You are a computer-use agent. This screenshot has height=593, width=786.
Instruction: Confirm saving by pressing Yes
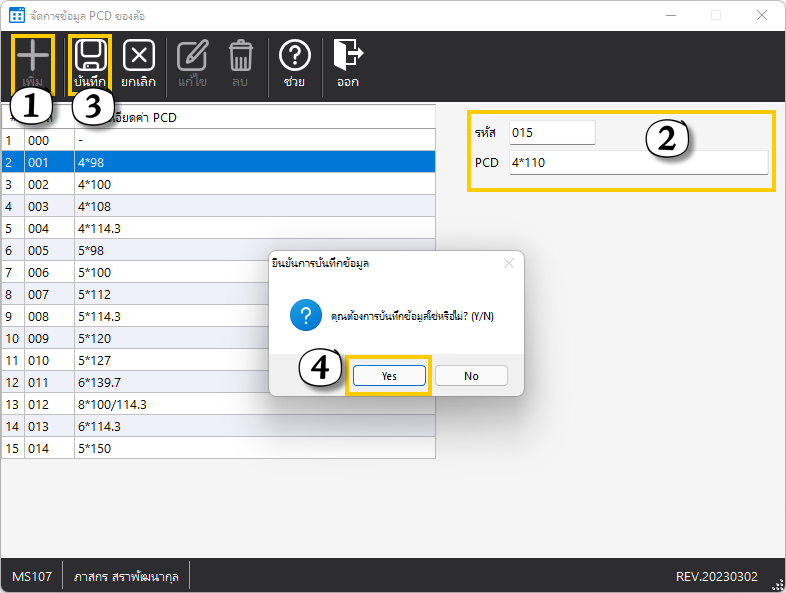pos(389,376)
